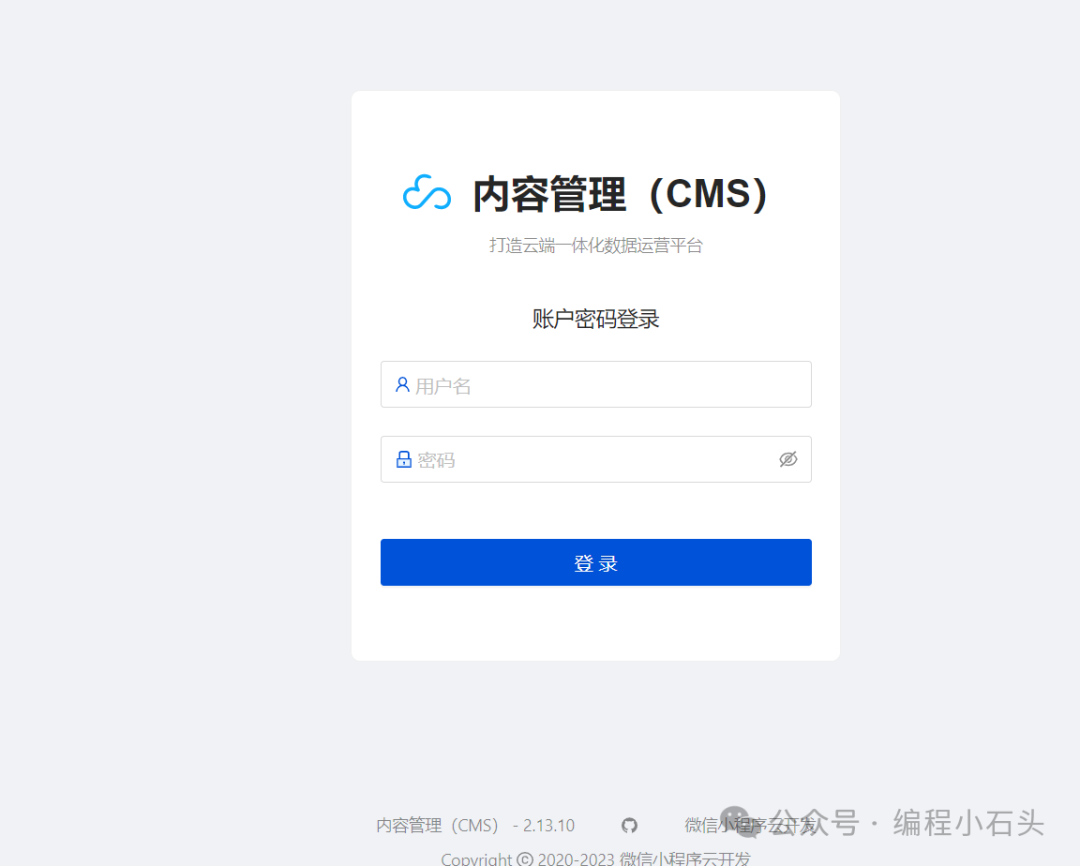Viewport: 1080px width, 866px height.
Task: Open the GitHub icon in footer
Action: pyautogui.click(x=629, y=825)
